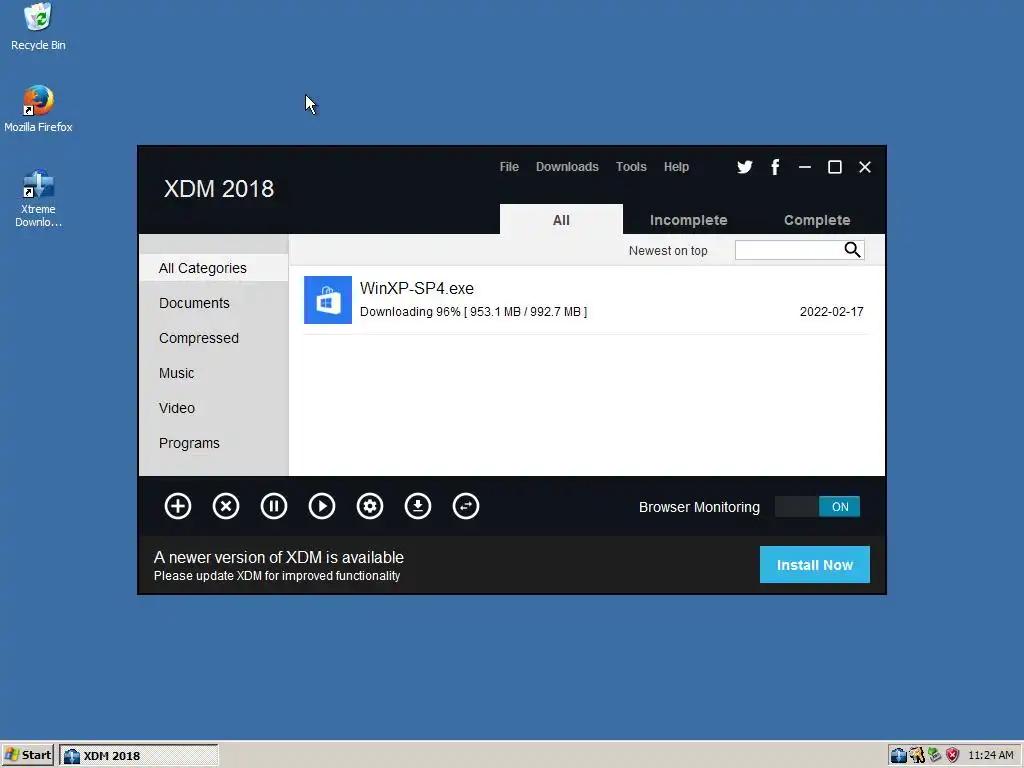Maximize the XDM window

(835, 167)
